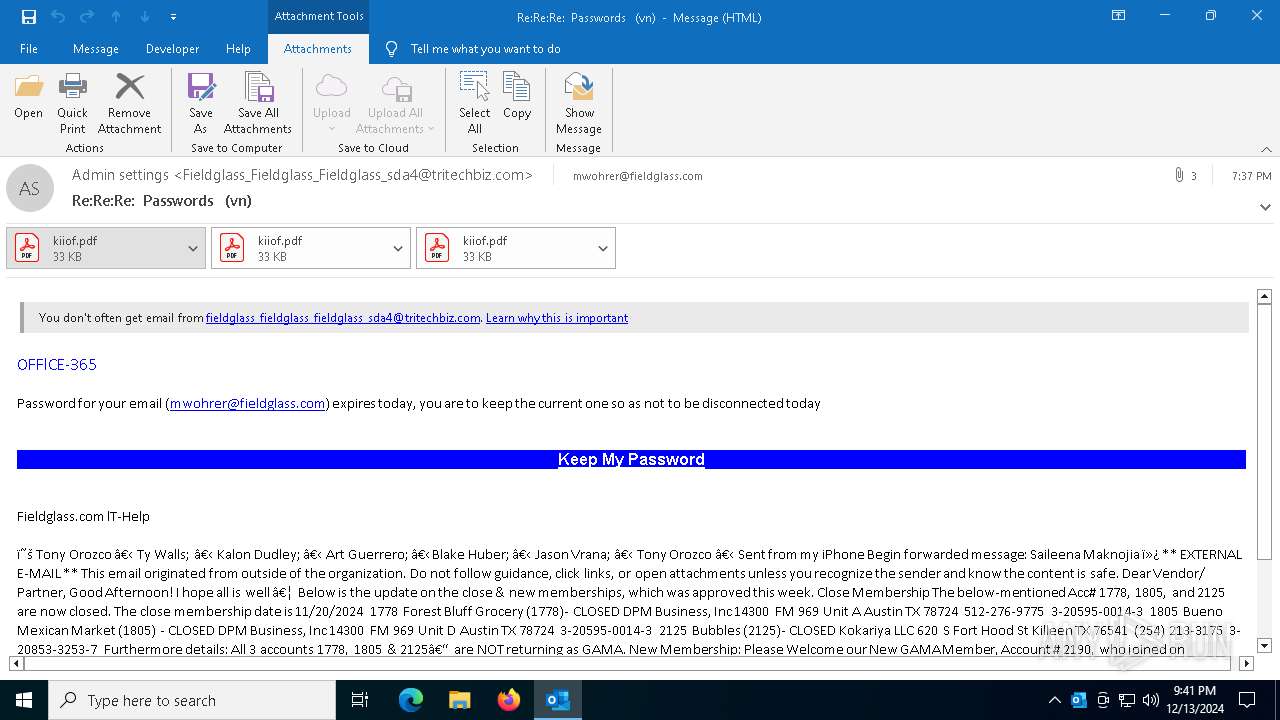The height and width of the screenshot is (720, 1280).
Task: Expand dropdown of second kiiof.pdf attachment
Action: click(398, 249)
